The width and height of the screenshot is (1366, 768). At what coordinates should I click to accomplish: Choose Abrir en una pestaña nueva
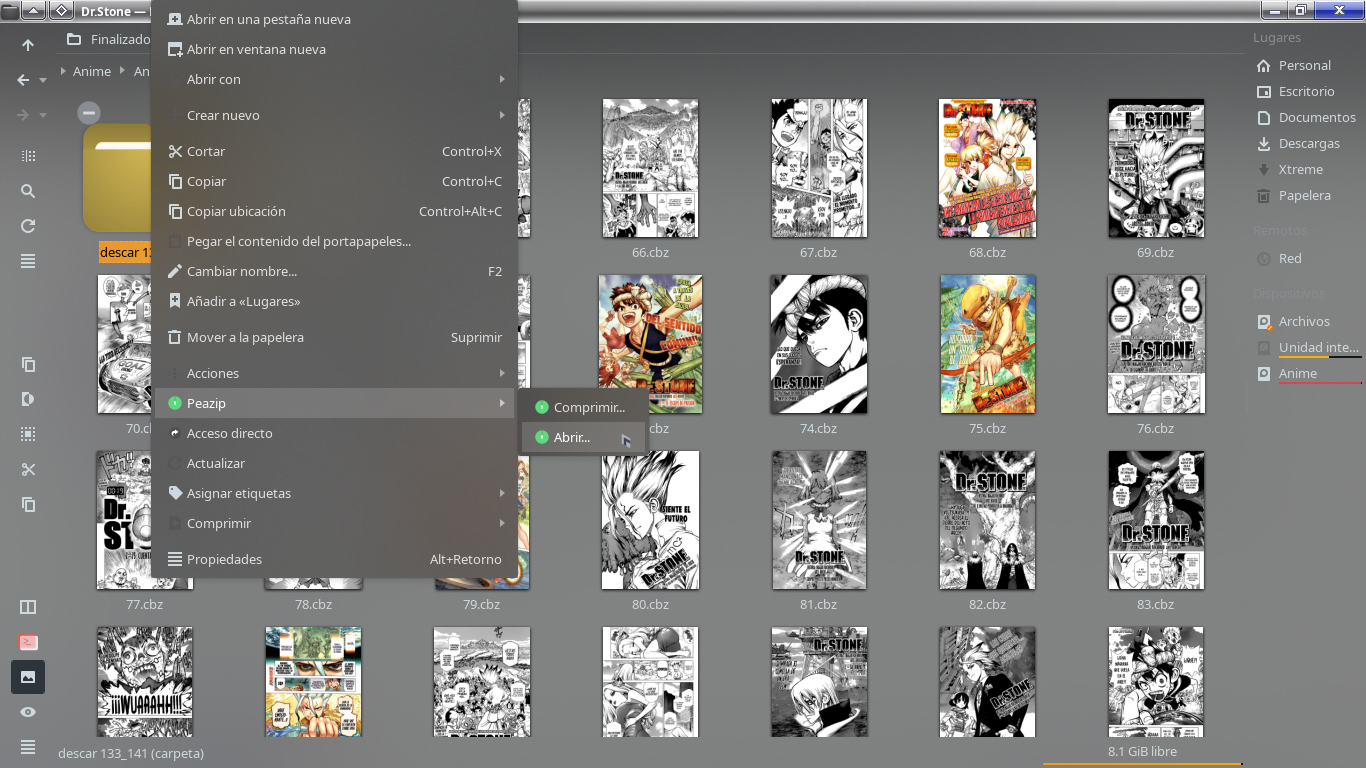tap(335, 19)
